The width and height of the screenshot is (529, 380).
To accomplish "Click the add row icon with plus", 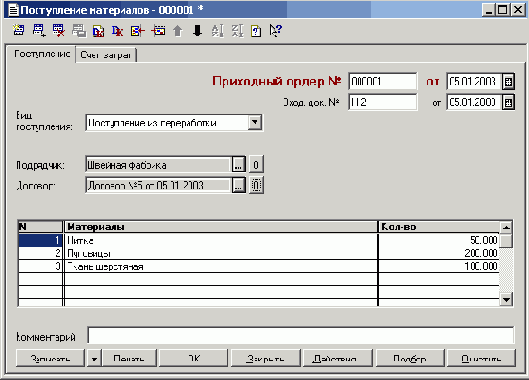I will coord(39,30).
